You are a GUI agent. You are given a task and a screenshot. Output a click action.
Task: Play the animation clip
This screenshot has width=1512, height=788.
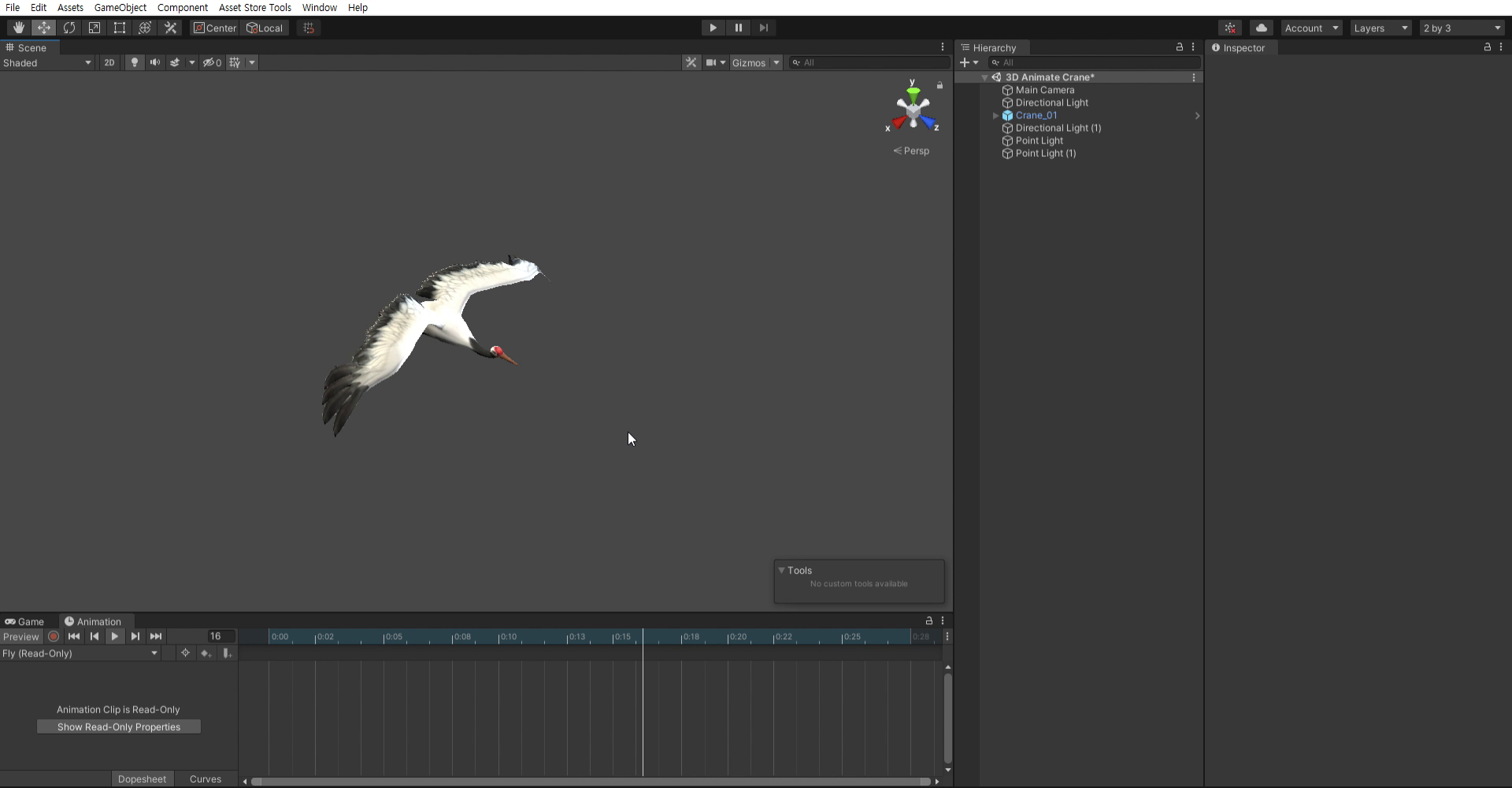point(115,636)
